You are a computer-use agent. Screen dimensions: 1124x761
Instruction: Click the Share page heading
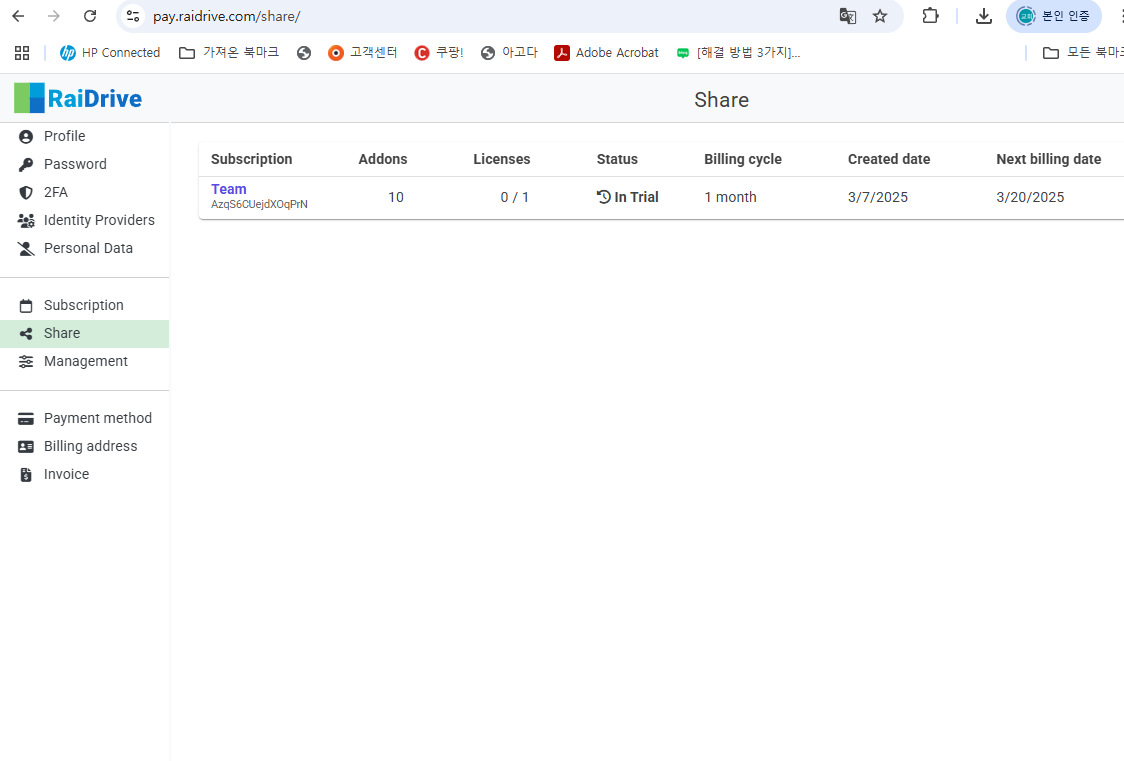pyautogui.click(x=722, y=100)
